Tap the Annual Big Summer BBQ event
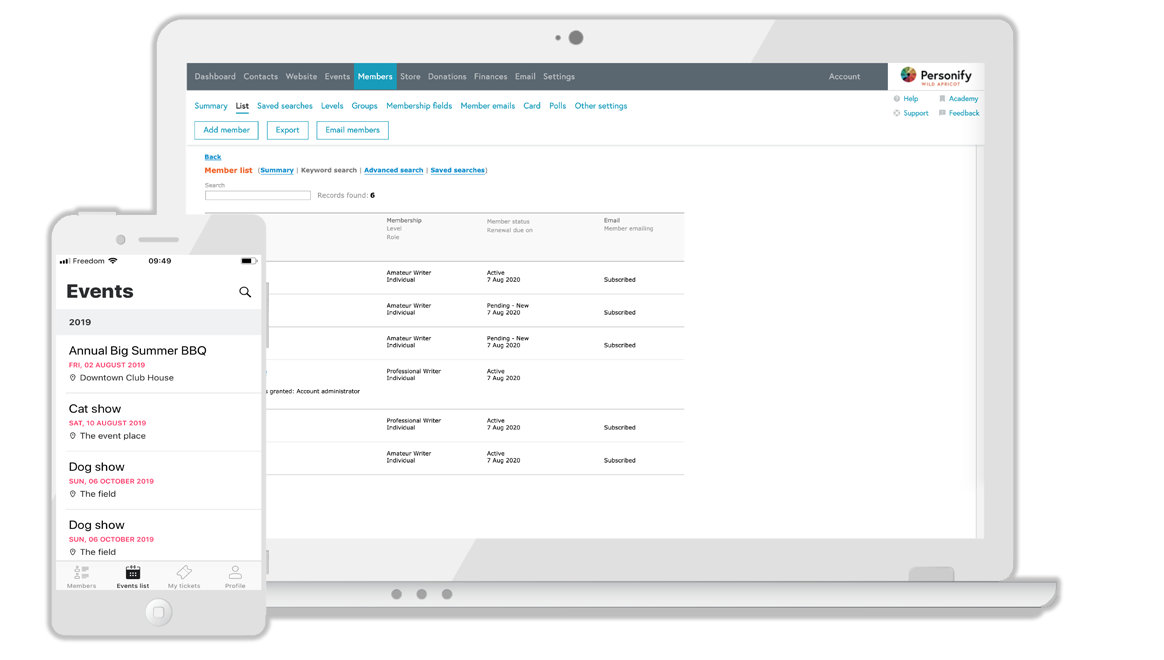This screenshot has width=1164, height=660. (160, 364)
